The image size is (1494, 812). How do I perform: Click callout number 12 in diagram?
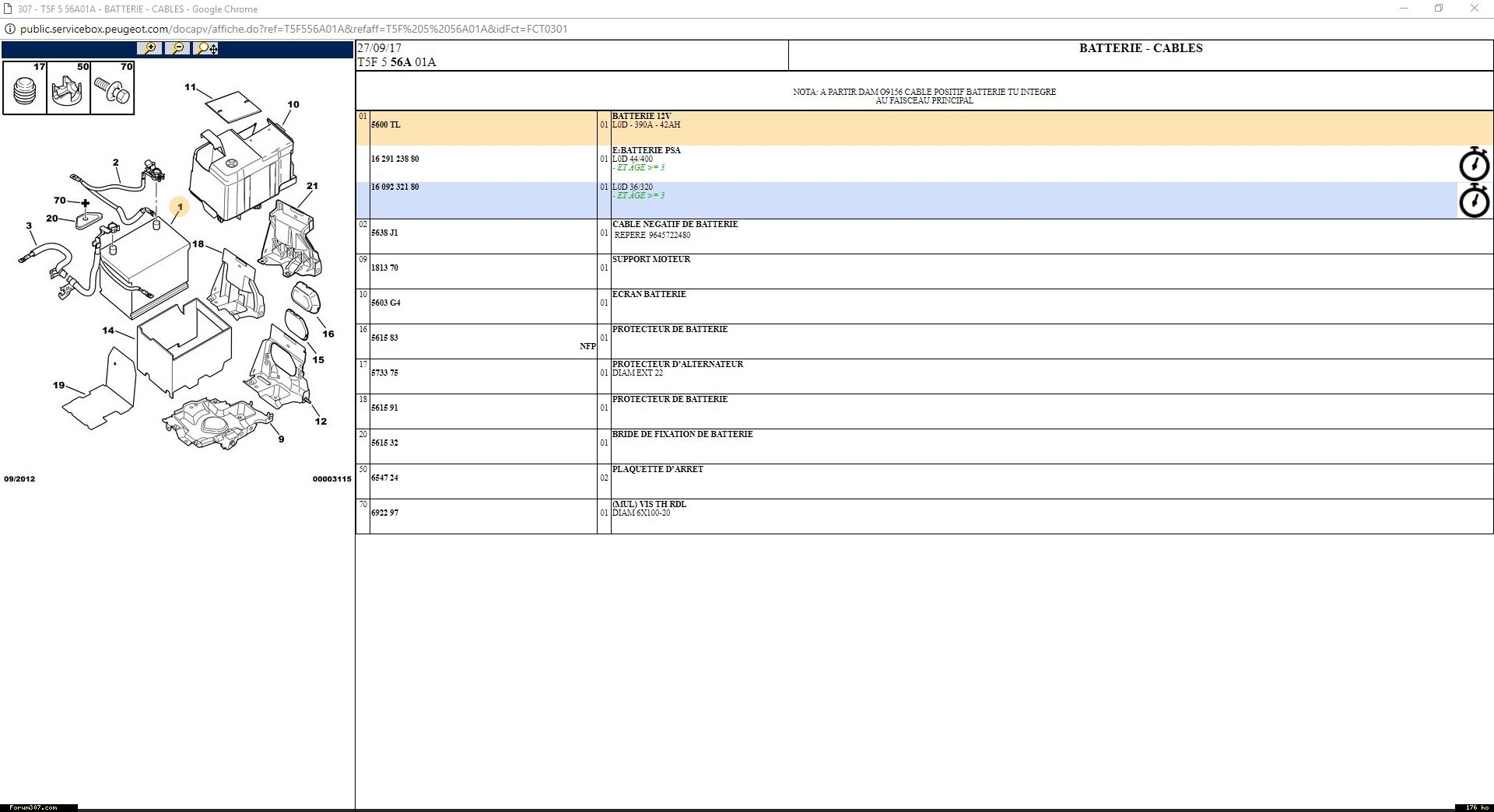click(x=321, y=421)
